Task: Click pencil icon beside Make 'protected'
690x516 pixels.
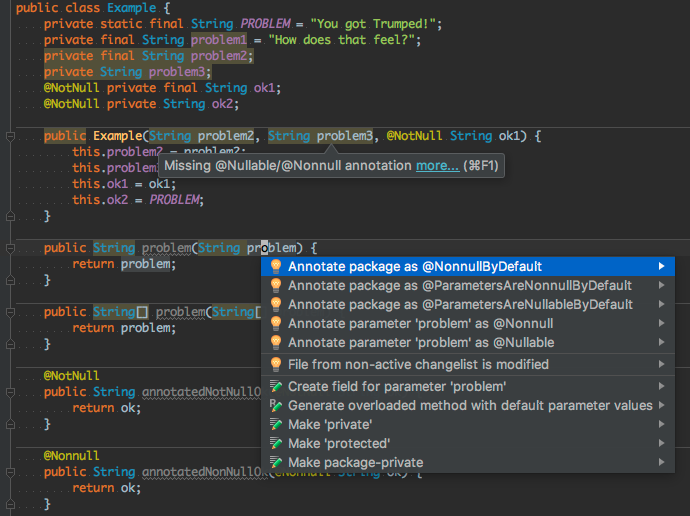Action: [x=276, y=443]
